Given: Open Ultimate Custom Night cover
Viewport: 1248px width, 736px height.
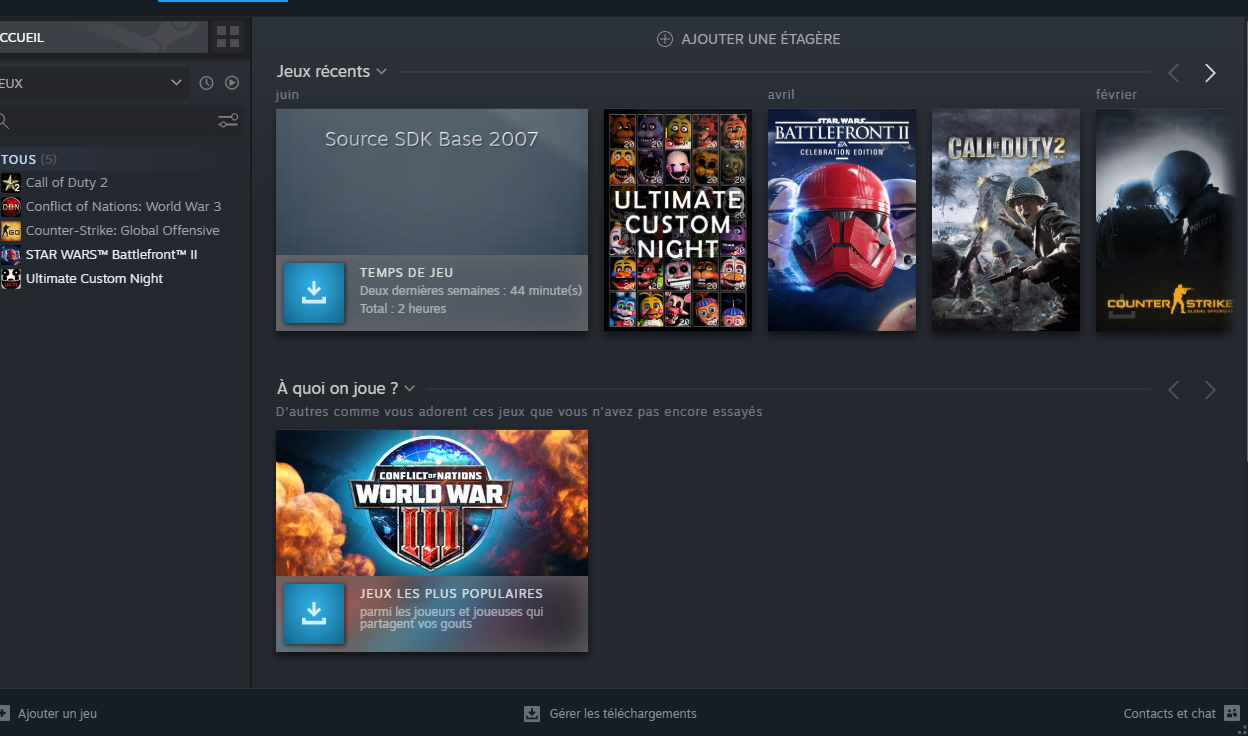Looking at the screenshot, I should pos(678,220).
